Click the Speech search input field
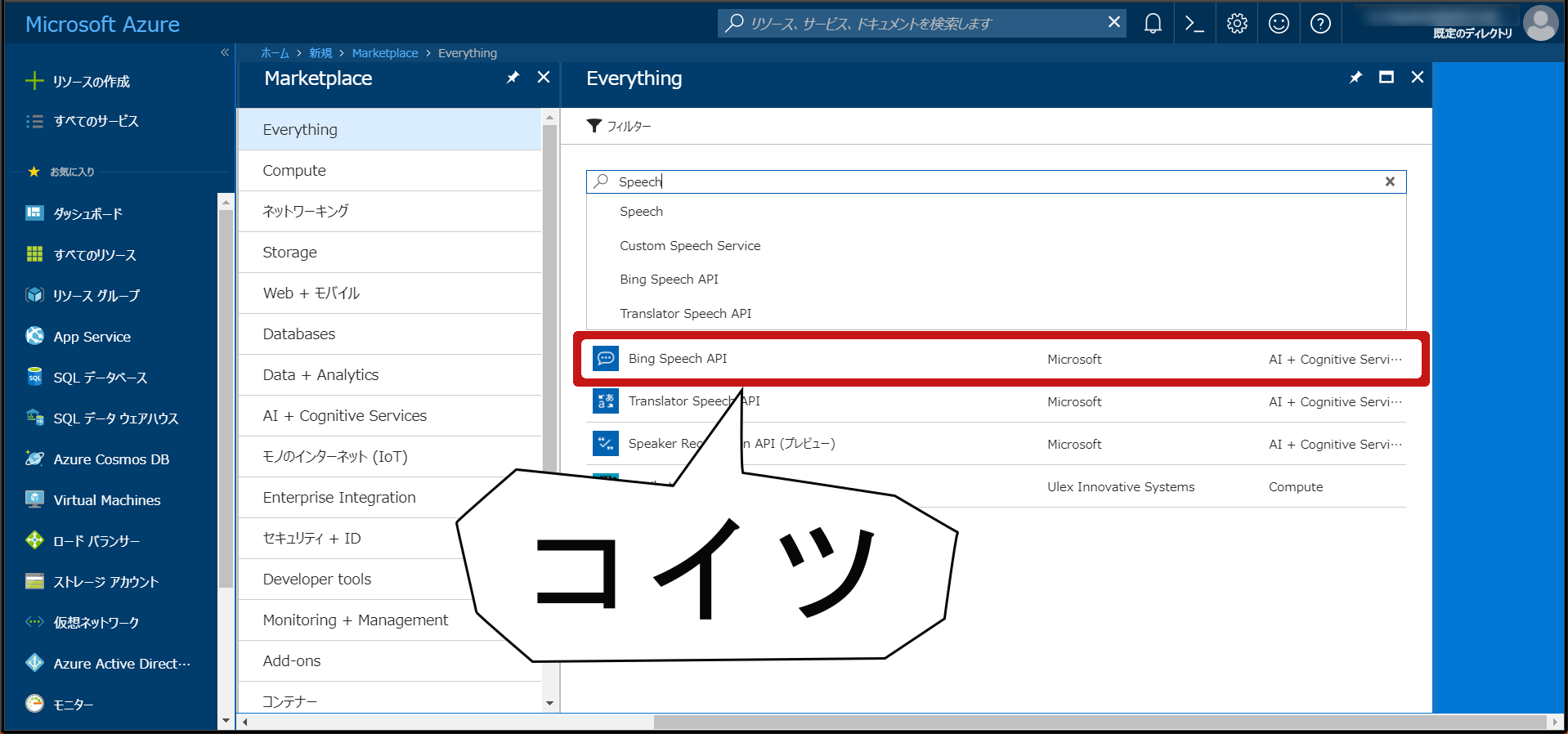Viewport: 1568px width, 734px height. (x=996, y=181)
